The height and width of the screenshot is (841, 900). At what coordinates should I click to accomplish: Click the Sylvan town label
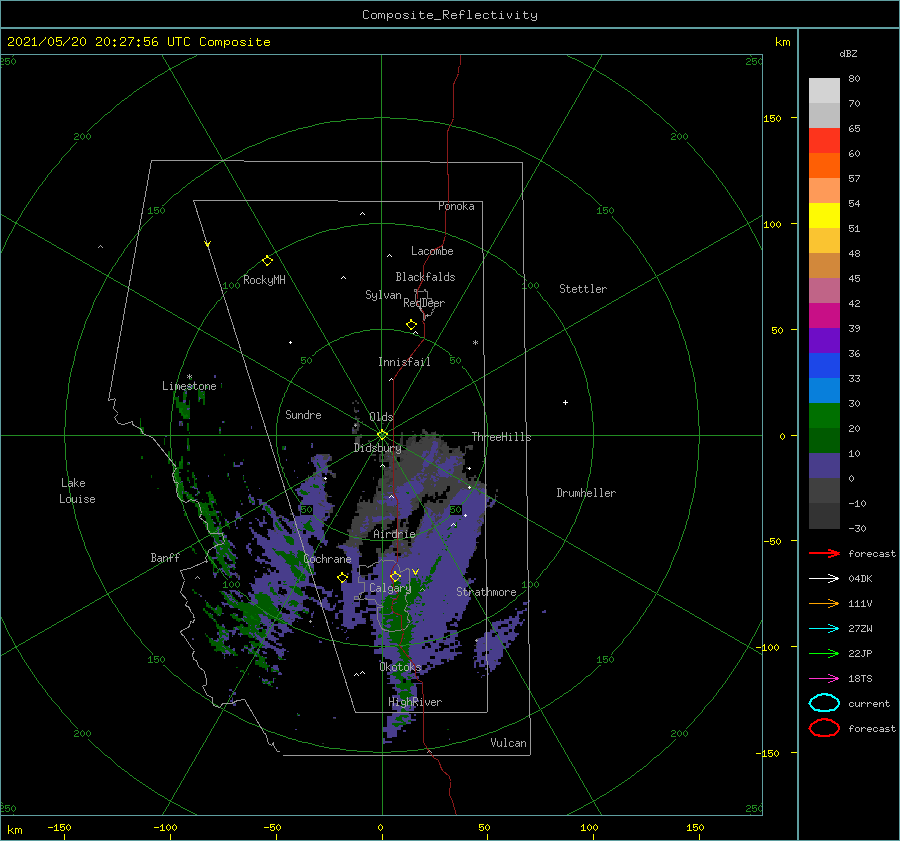[383, 295]
